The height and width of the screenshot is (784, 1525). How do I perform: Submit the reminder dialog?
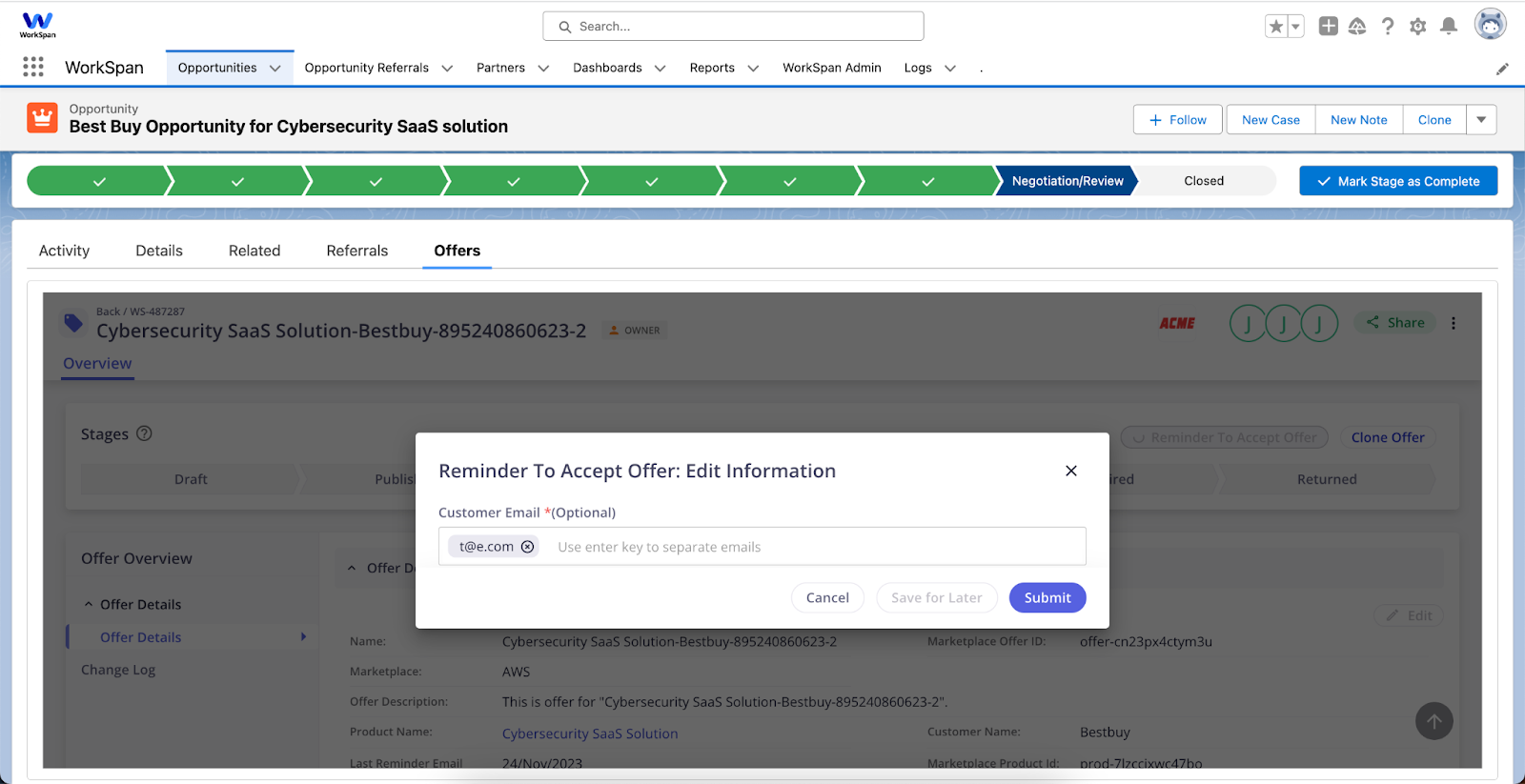point(1047,597)
